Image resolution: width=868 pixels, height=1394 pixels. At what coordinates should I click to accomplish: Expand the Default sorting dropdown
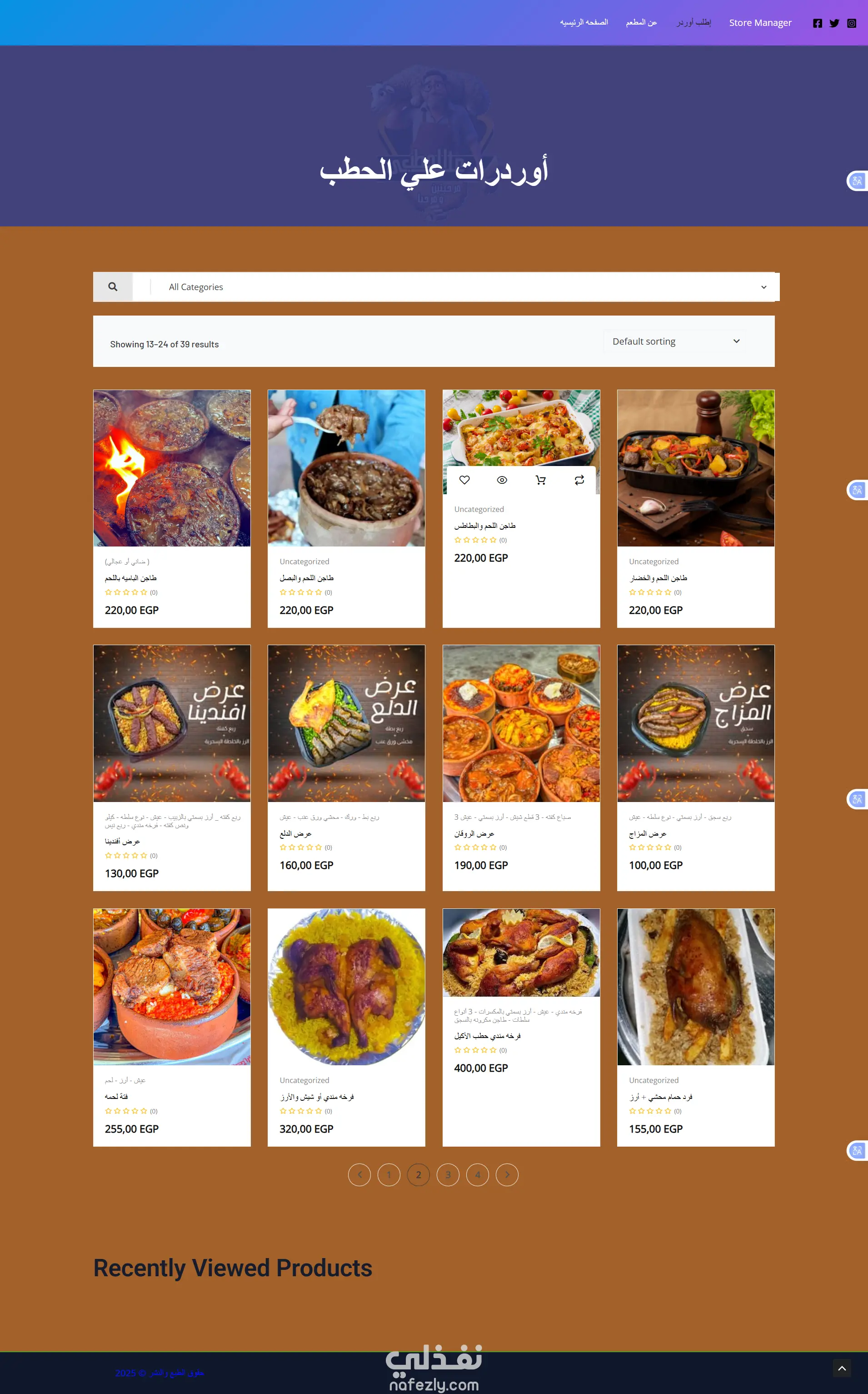click(674, 341)
